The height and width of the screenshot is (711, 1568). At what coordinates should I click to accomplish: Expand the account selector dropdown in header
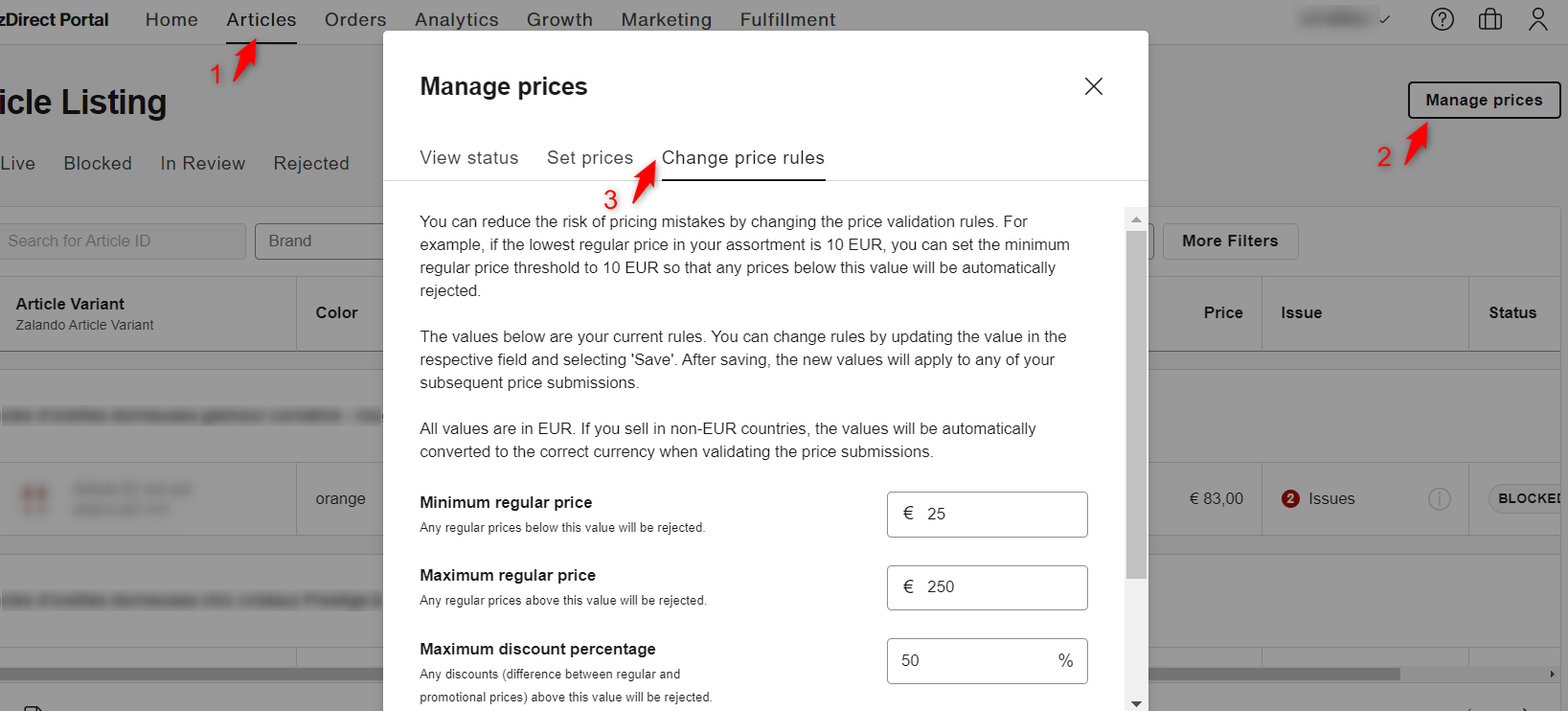(1344, 19)
